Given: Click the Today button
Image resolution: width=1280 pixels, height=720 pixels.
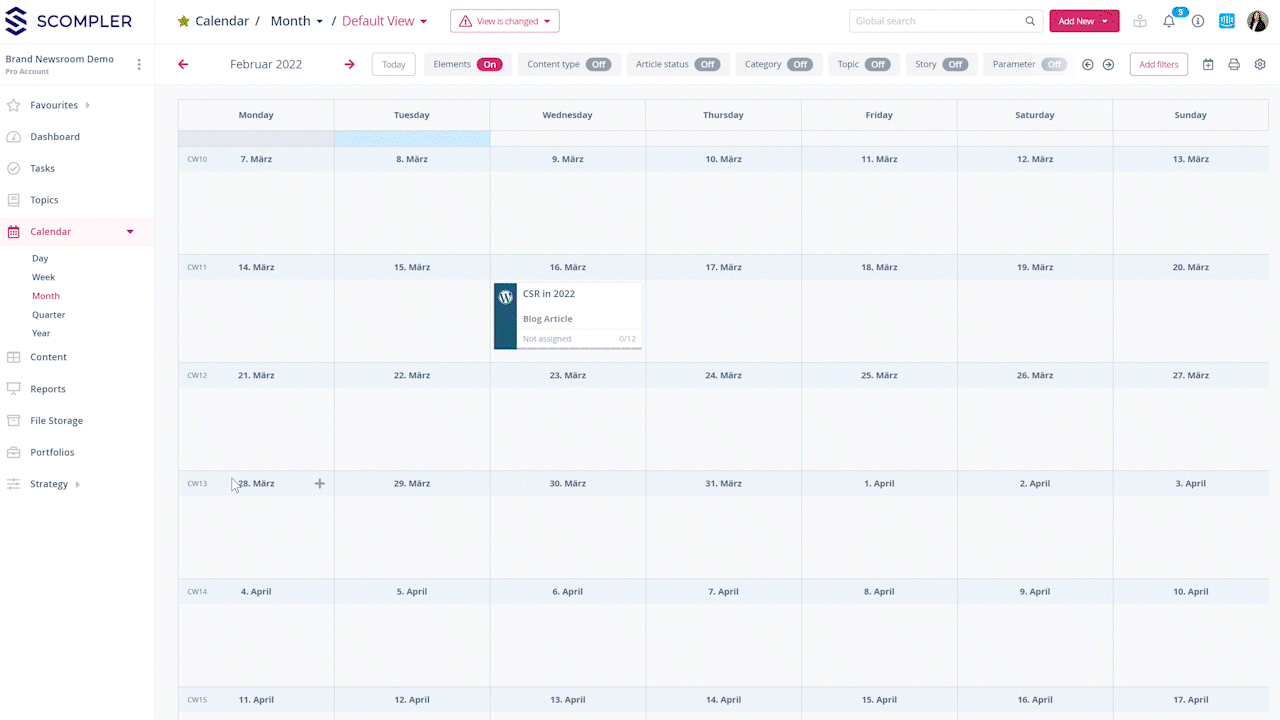Looking at the screenshot, I should (393, 64).
